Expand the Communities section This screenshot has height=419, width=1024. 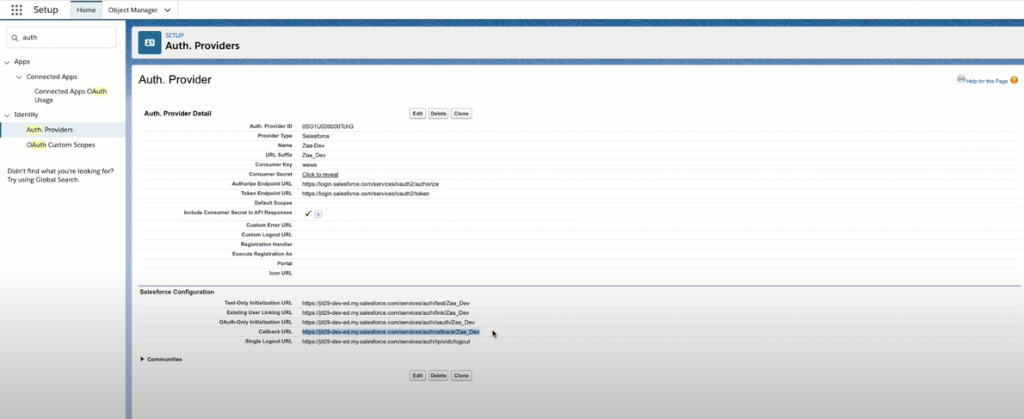click(143, 358)
